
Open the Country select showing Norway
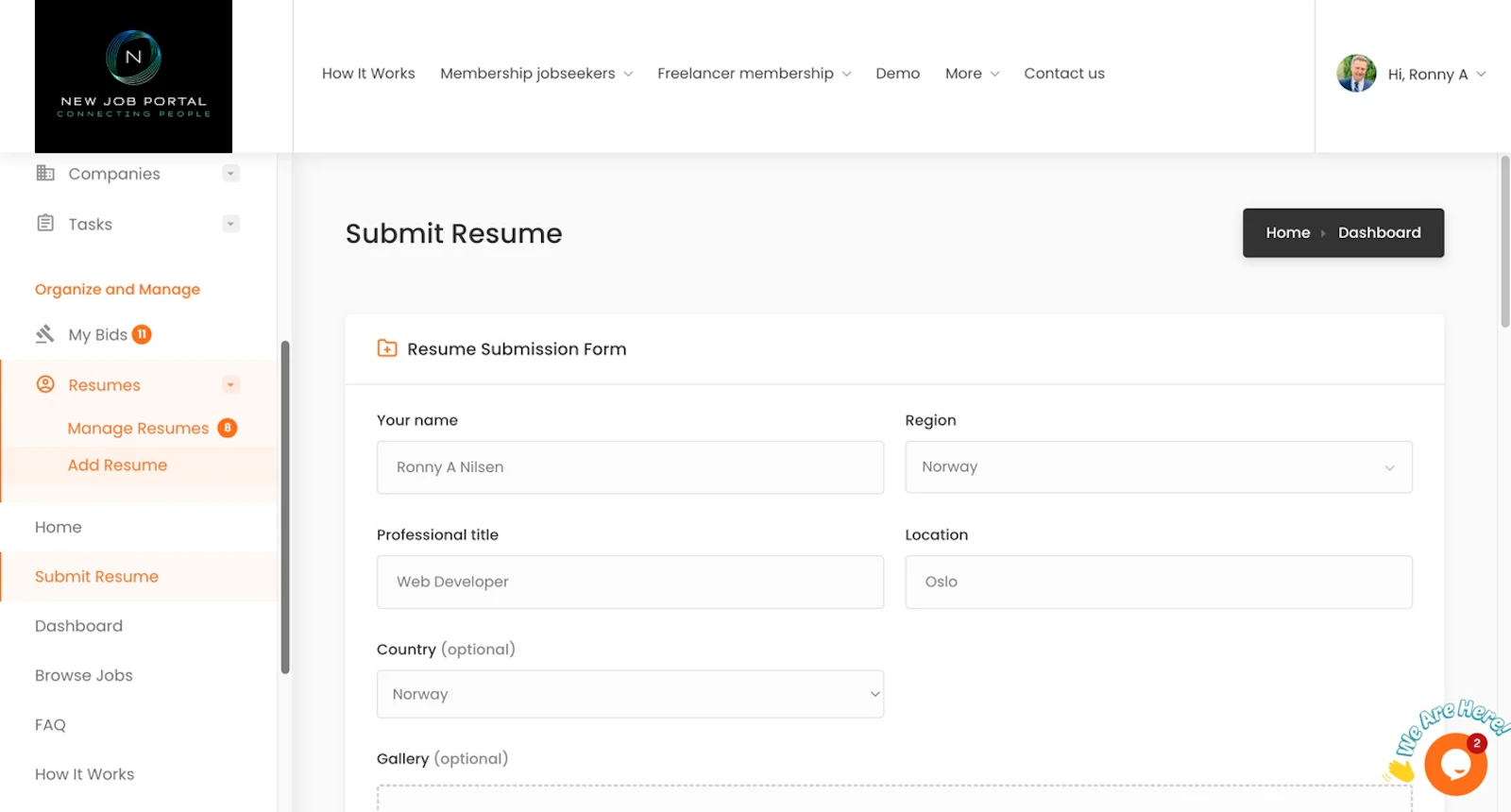[x=630, y=694]
